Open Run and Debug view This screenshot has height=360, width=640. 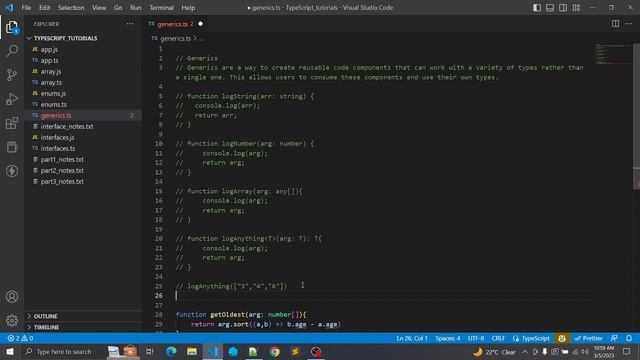pyautogui.click(x=12, y=99)
